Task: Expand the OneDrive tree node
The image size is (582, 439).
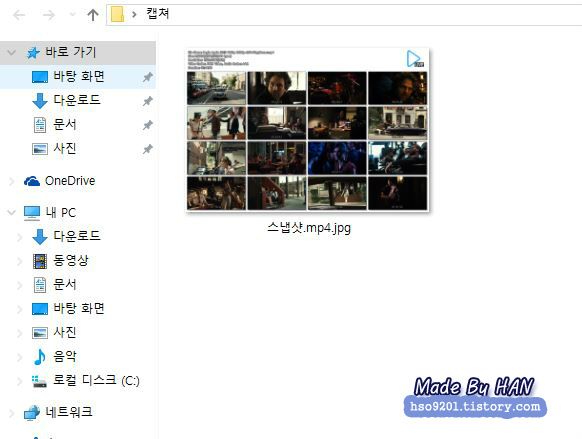Action: (12, 181)
